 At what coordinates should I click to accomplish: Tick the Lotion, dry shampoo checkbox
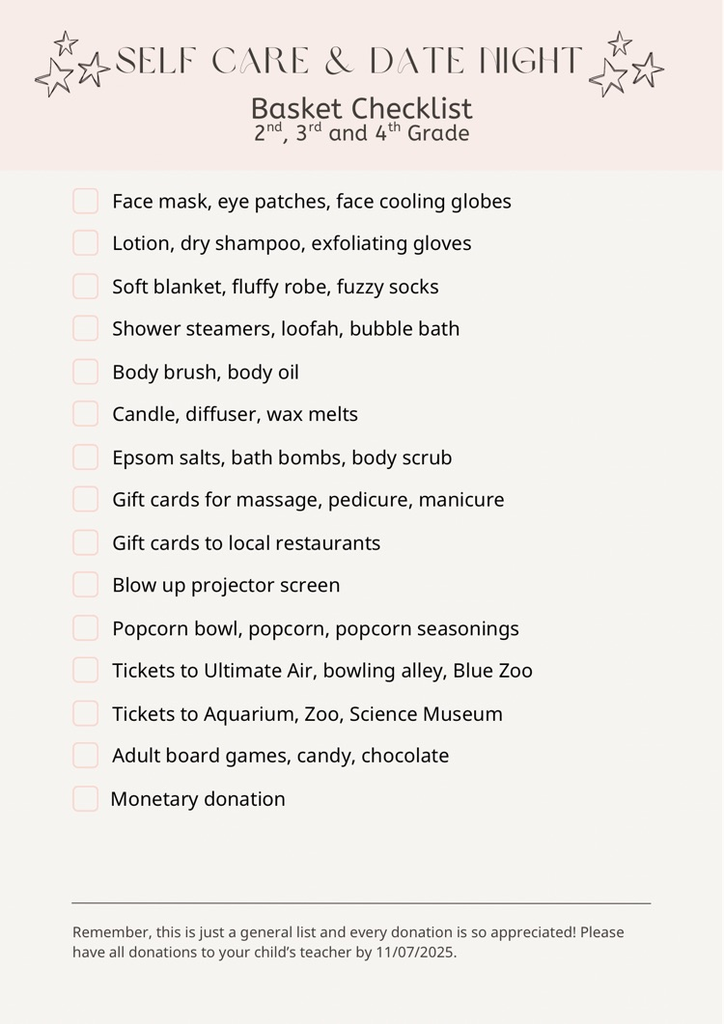pyautogui.click(x=85, y=243)
